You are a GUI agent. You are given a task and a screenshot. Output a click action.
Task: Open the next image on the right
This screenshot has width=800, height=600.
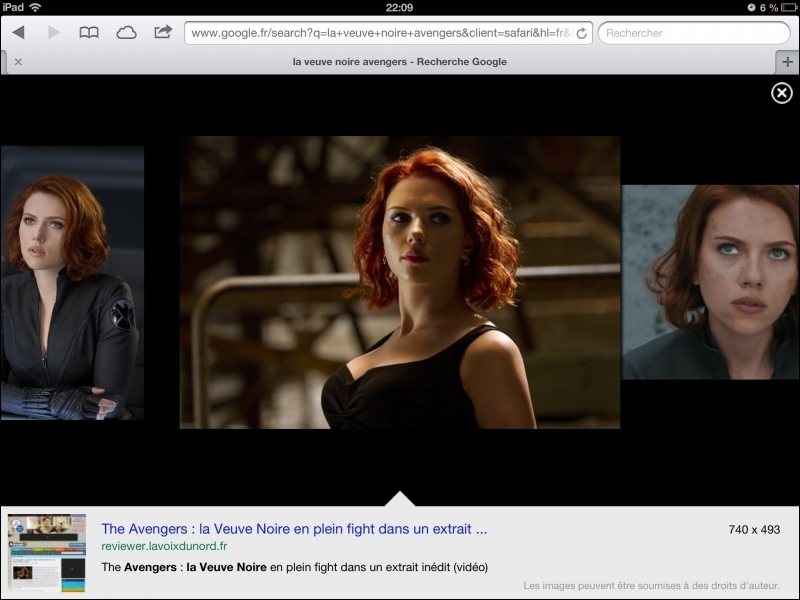[x=710, y=282]
